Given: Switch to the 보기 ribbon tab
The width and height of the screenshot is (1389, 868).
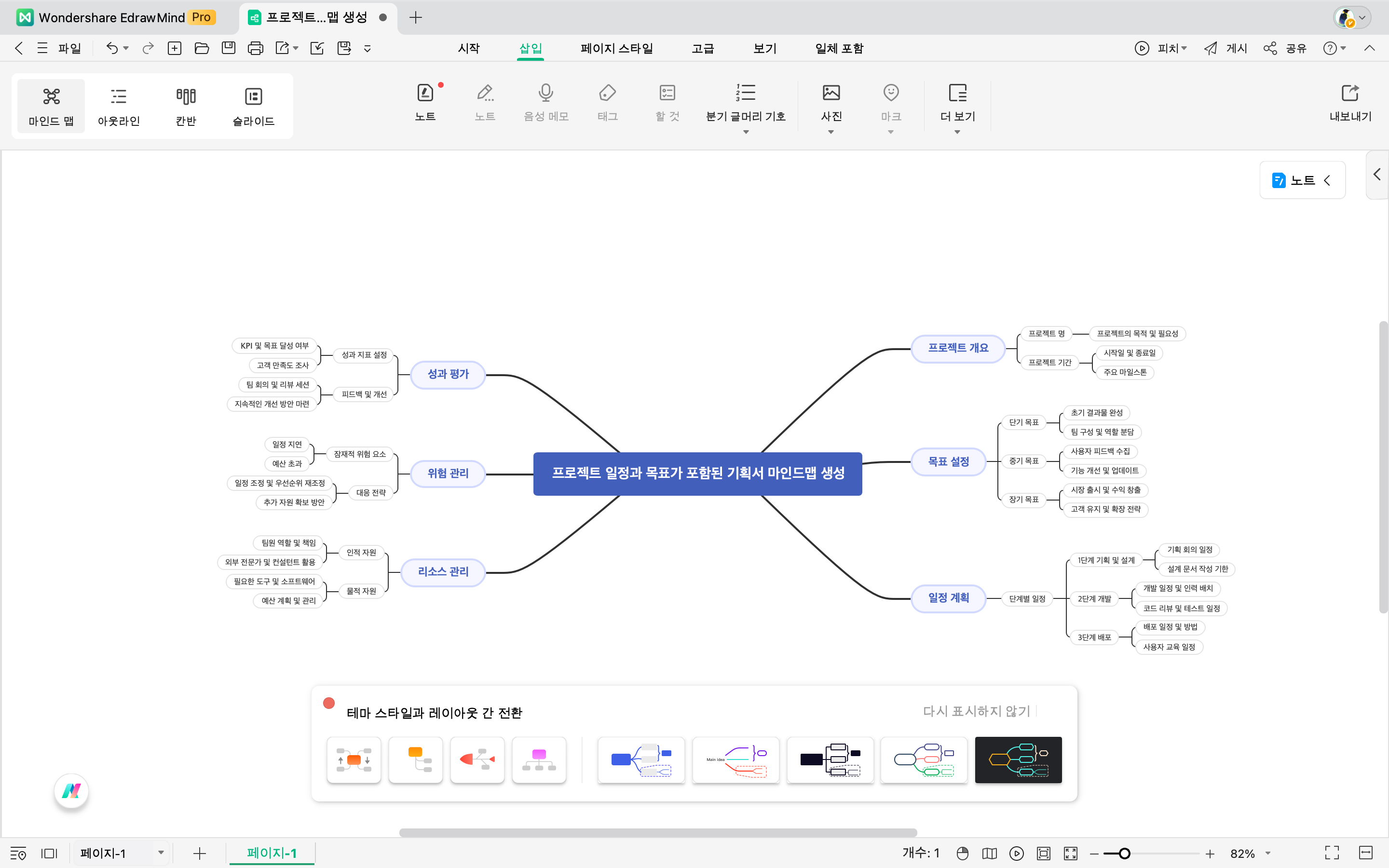Looking at the screenshot, I should [x=764, y=48].
